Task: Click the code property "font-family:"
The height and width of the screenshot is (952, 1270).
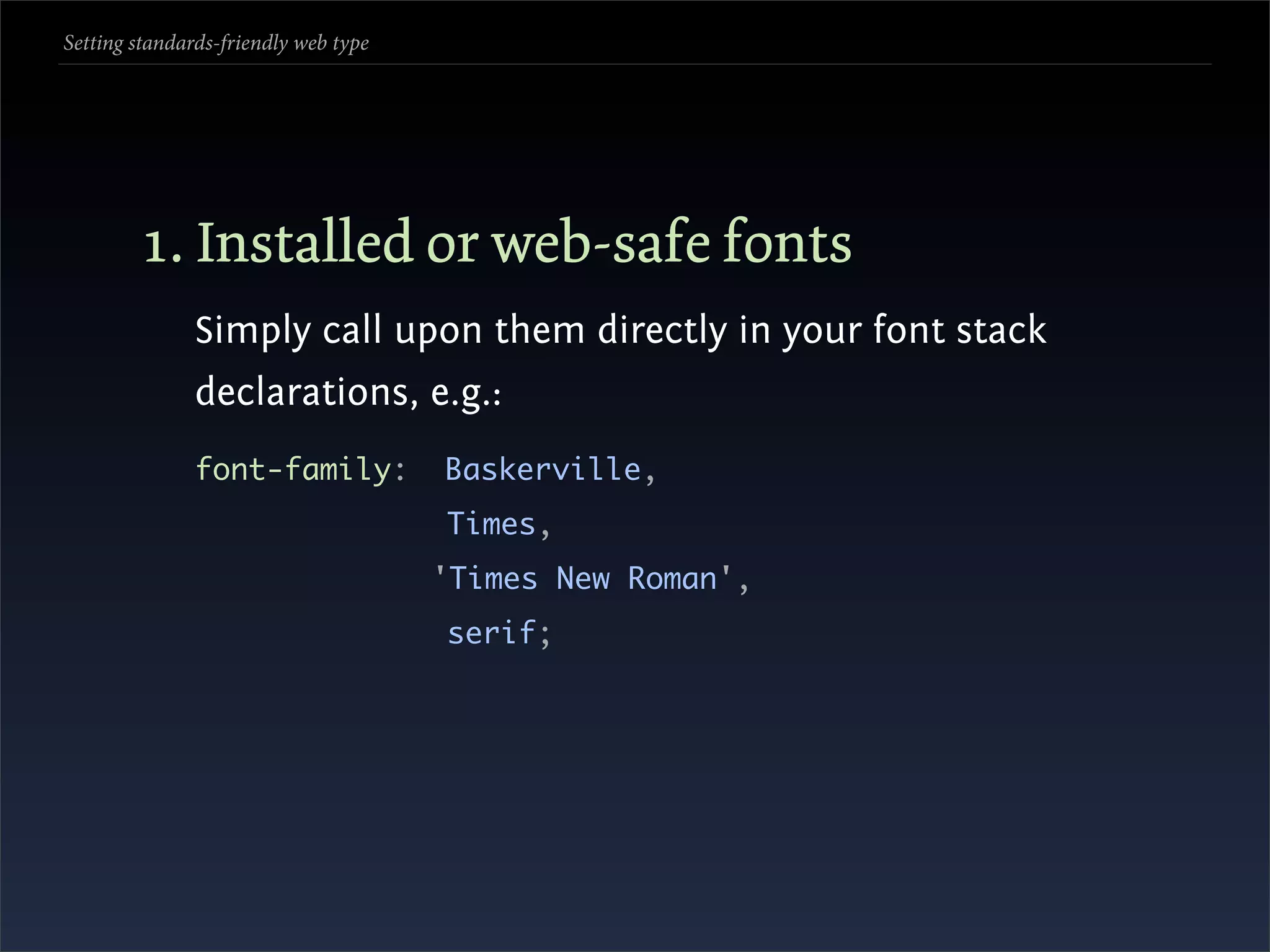Action: pyautogui.click(x=301, y=469)
